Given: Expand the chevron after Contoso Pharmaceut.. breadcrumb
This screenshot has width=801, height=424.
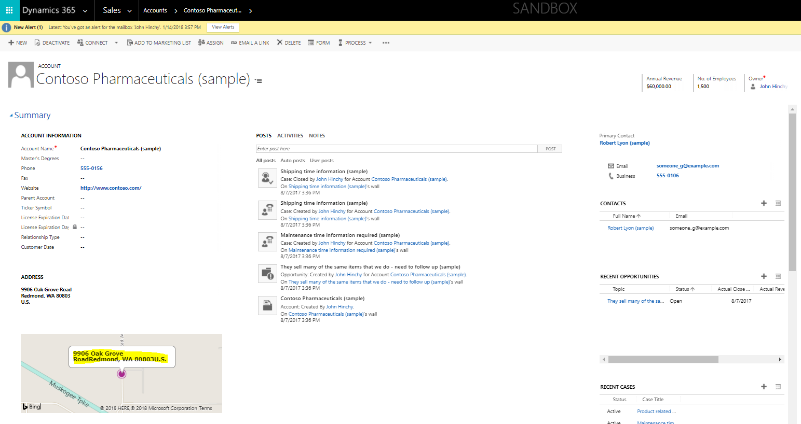Looking at the screenshot, I should [x=250, y=11].
